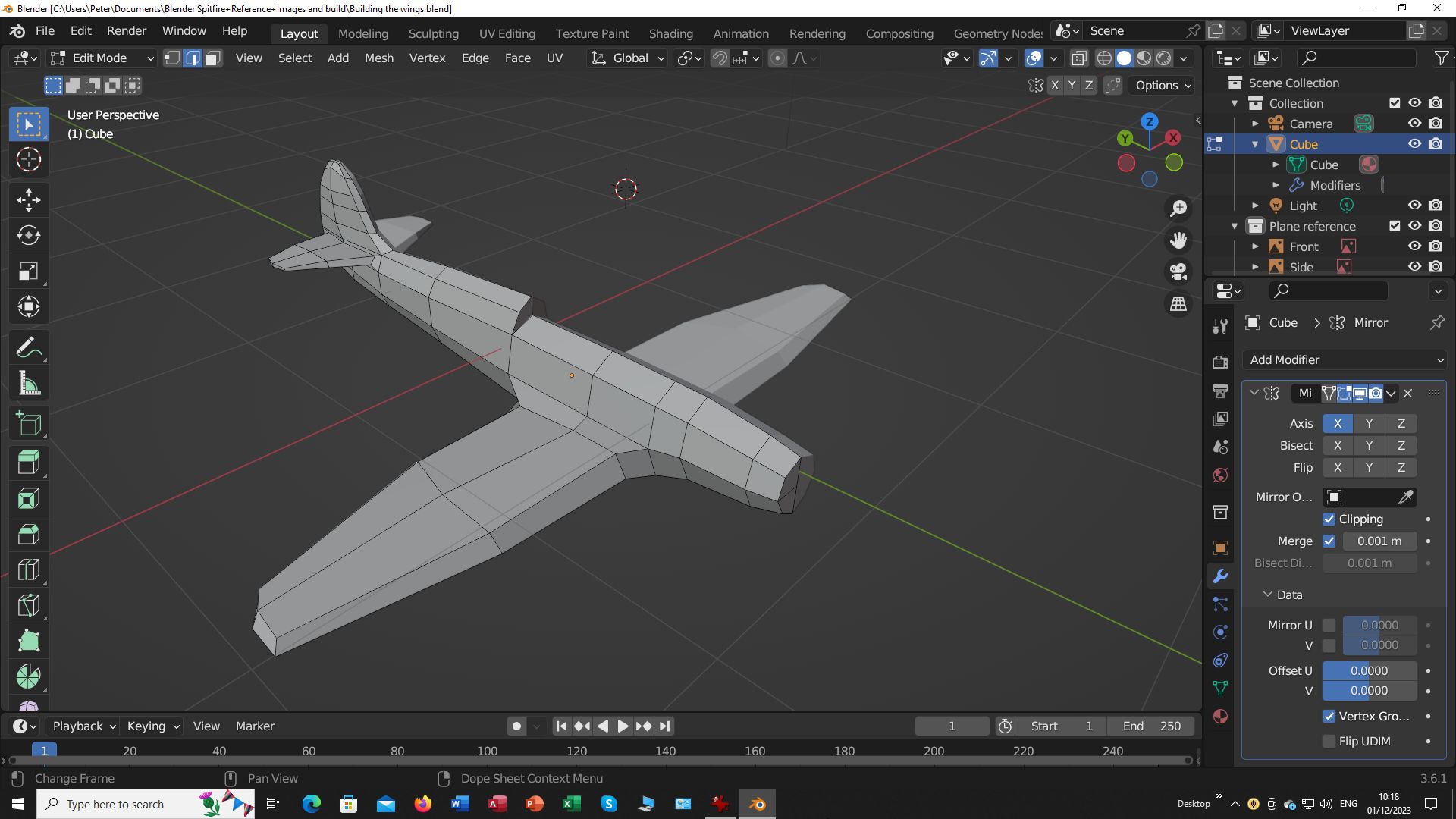Collapse the Data section in Mirror modifier
Image resolution: width=1456 pixels, height=819 pixels.
point(1268,595)
